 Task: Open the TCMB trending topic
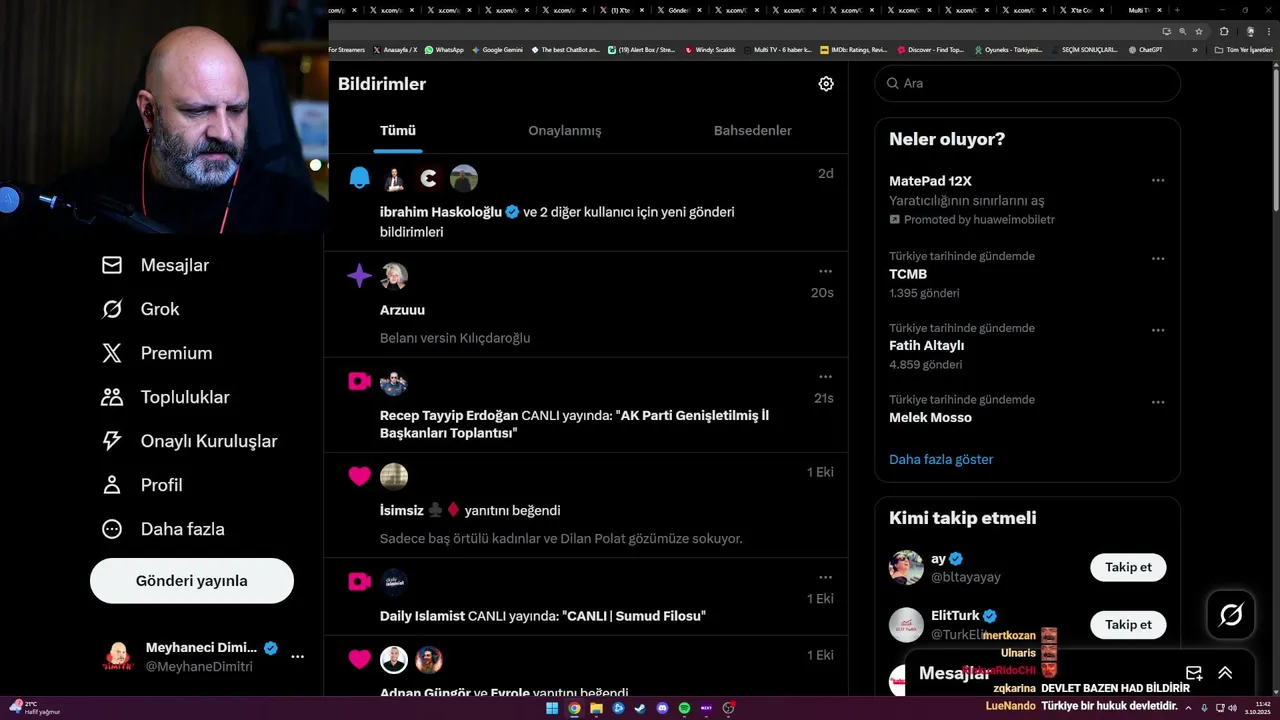908,274
